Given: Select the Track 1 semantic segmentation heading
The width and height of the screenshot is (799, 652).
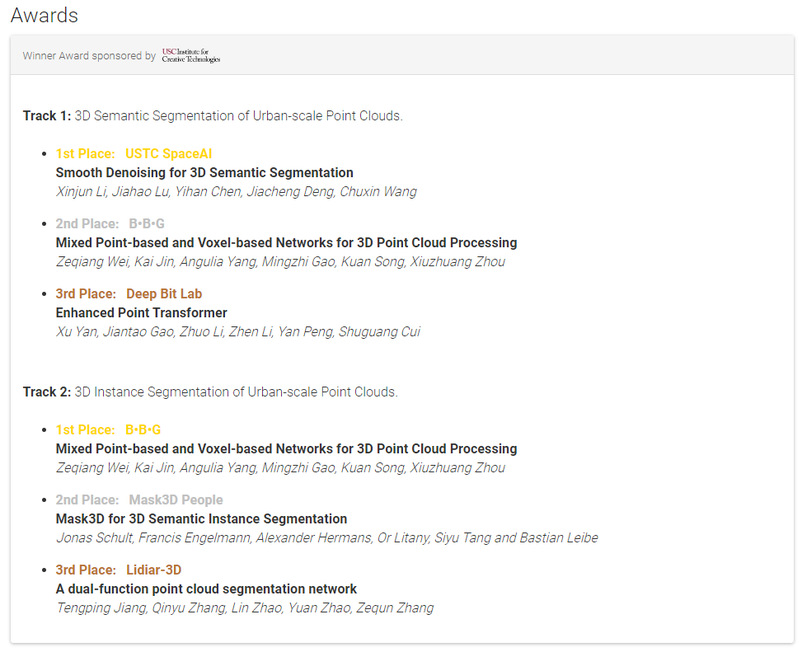Looking at the screenshot, I should tap(212, 116).
